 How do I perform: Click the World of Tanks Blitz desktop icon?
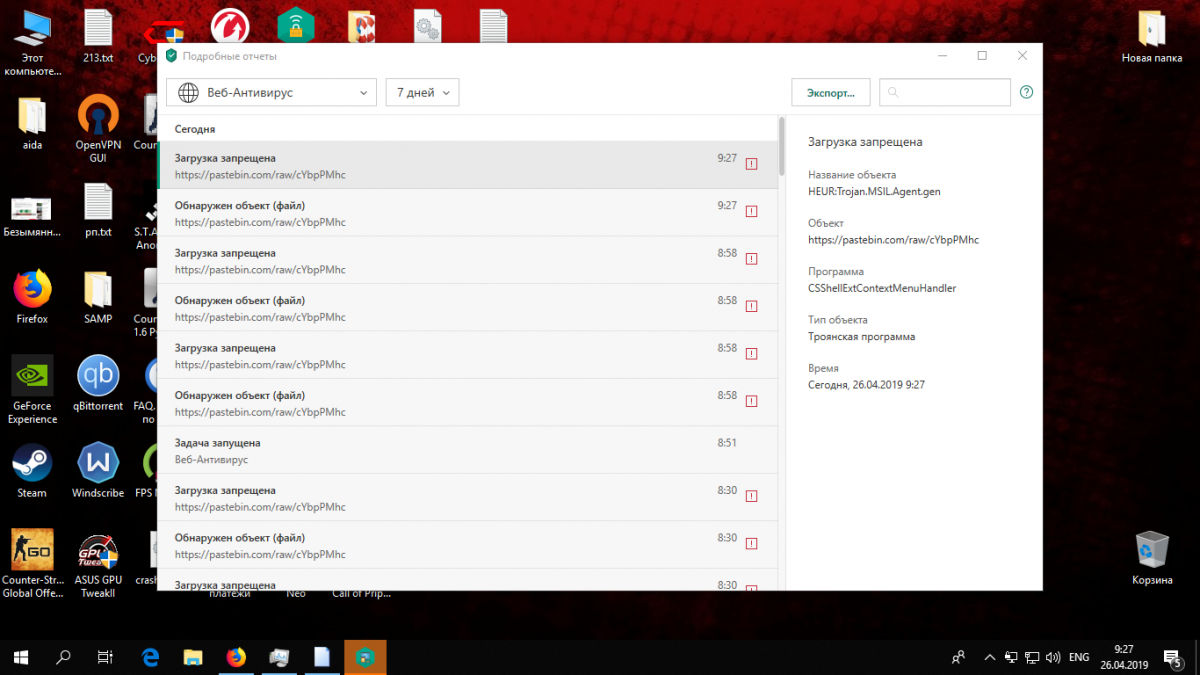230,25
